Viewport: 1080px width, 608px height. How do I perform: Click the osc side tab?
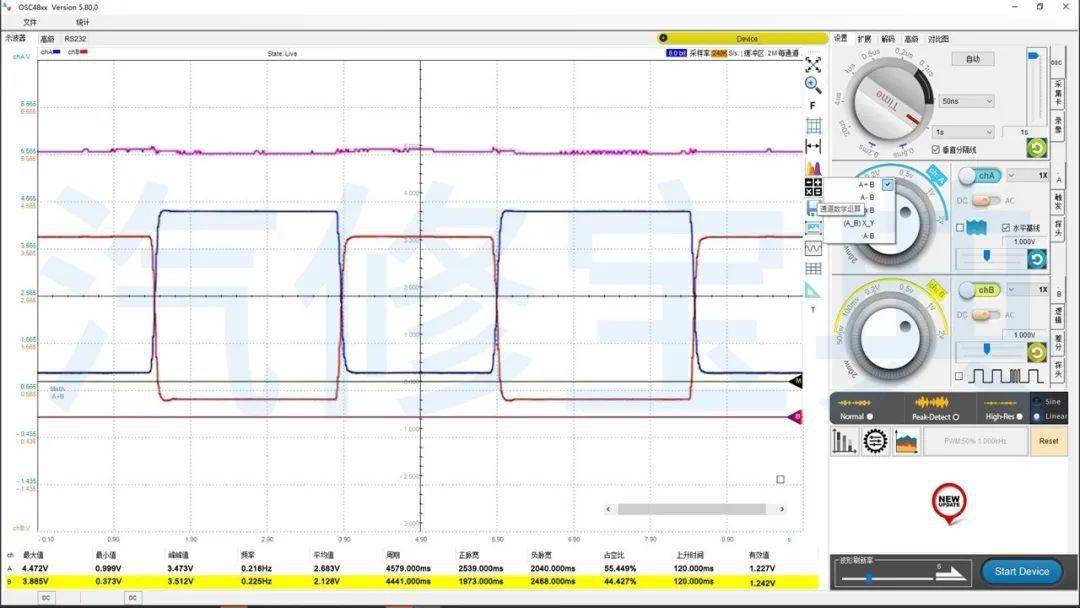pyautogui.click(x=1057, y=62)
